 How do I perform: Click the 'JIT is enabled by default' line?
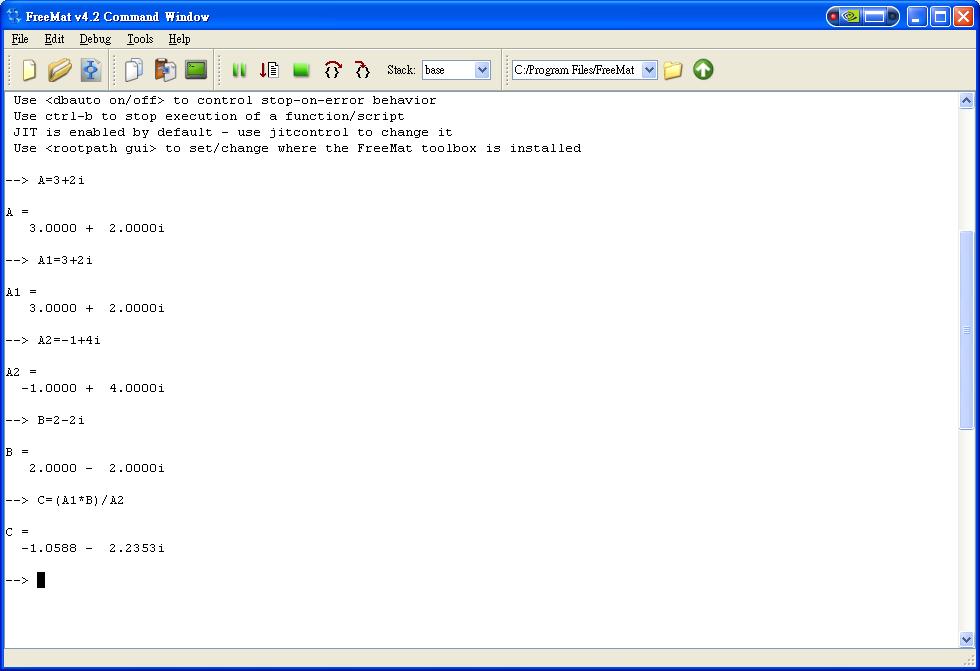232,132
